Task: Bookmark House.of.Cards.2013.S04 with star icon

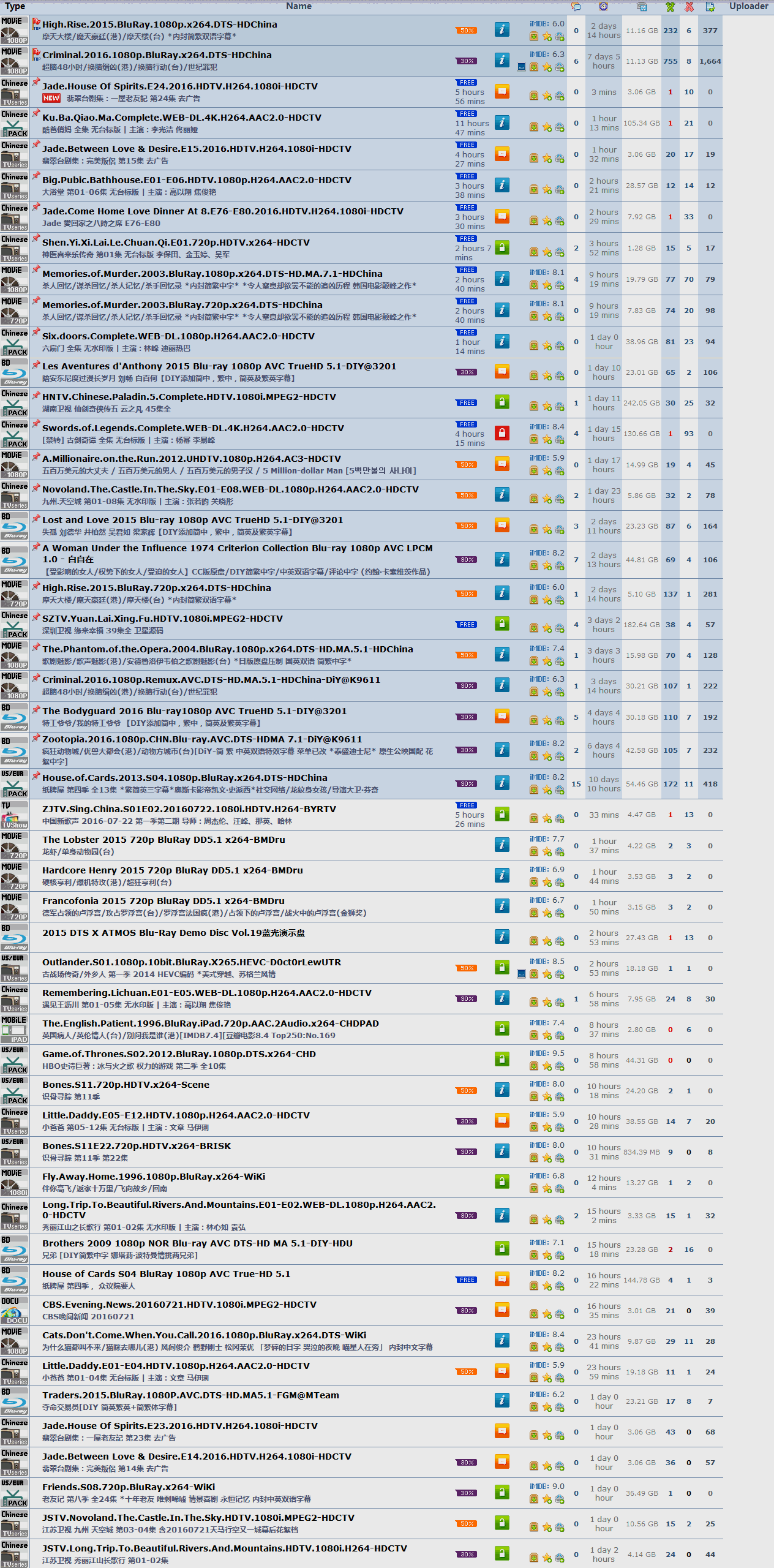Action: 547,790
